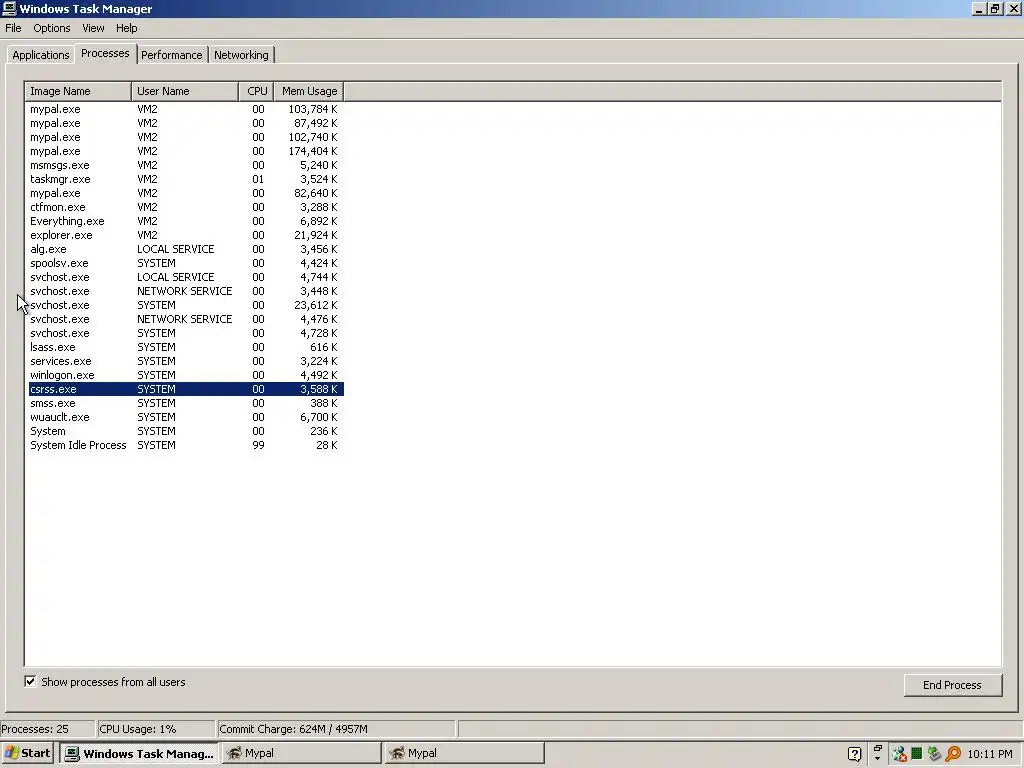Switch to first Mypal taskbar window
The width and height of the screenshot is (1024, 768).
301,753
